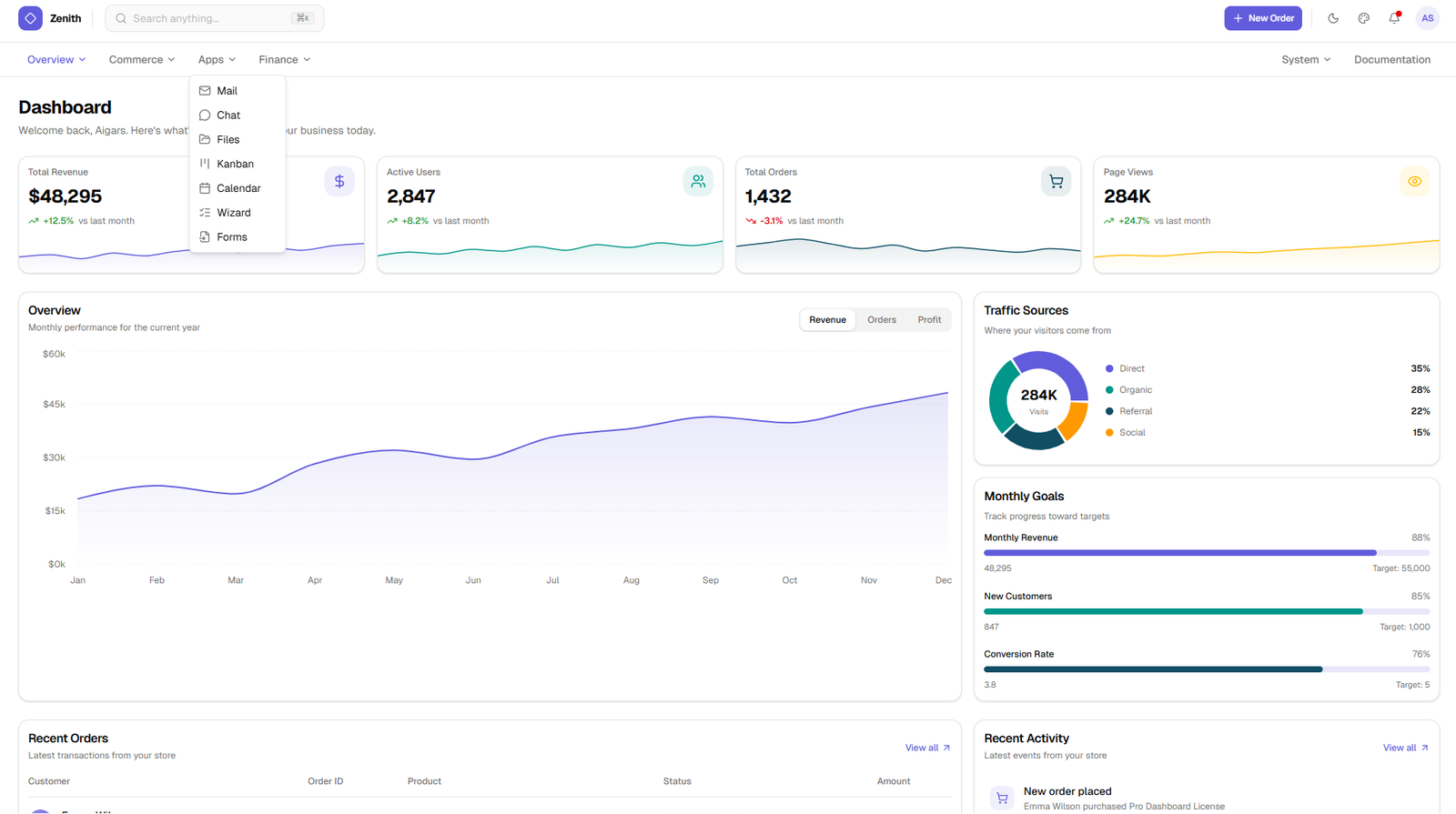The image size is (1456, 814).
Task: Click the New order placed activity entry
Action: coord(1207,799)
